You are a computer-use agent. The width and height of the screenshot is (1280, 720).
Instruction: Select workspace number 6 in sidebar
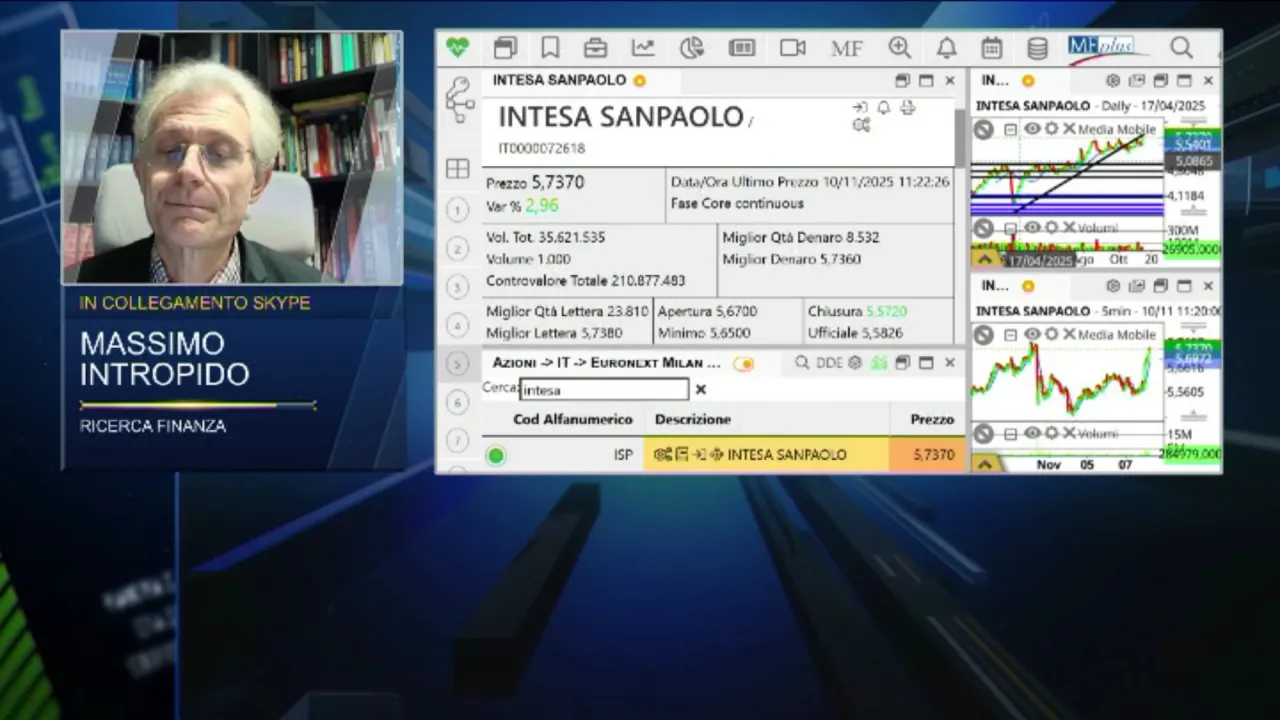[x=457, y=402]
